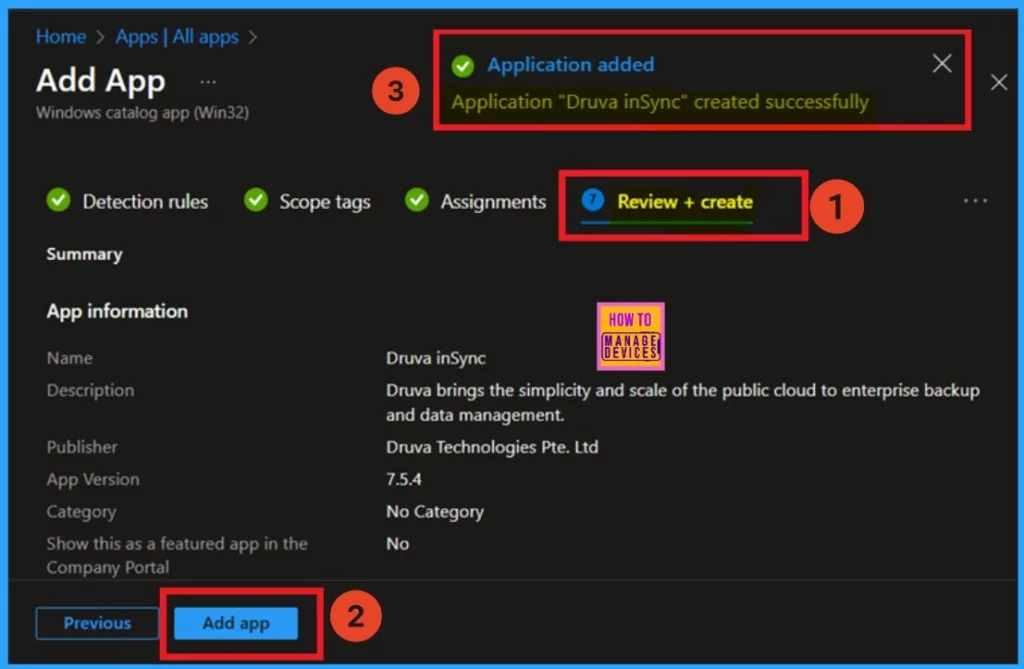This screenshot has width=1024, height=669.
Task: Dismiss the Application added notification
Action: click(x=942, y=63)
